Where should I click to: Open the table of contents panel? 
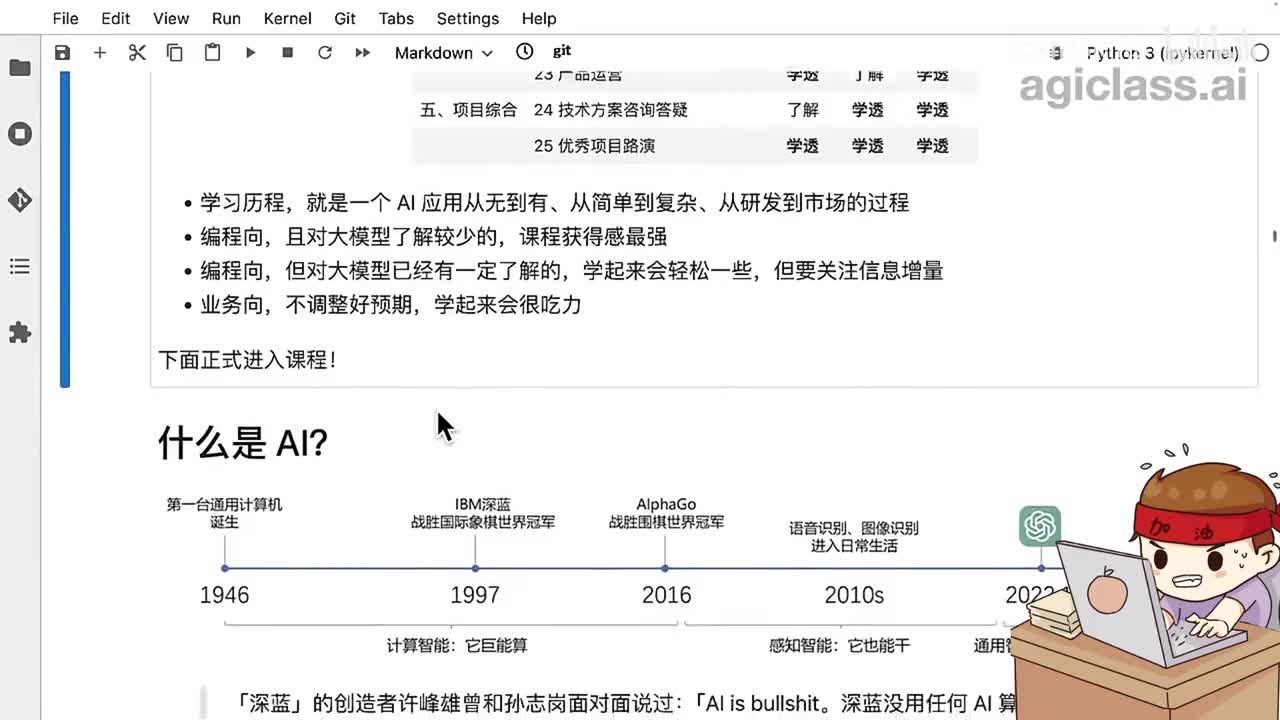tap(20, 267)
